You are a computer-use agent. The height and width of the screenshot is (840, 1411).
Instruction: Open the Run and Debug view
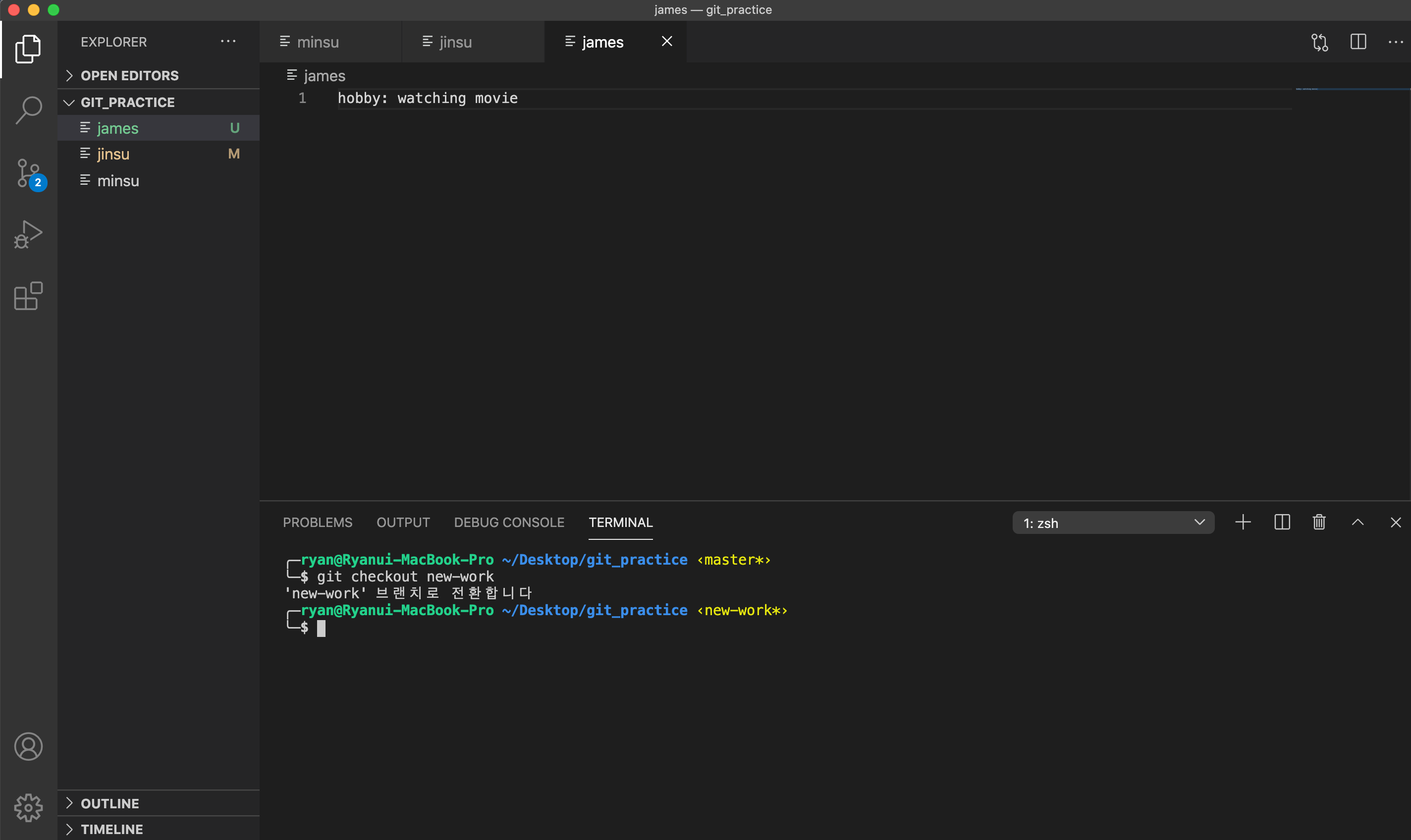click(x=28, y=234)
